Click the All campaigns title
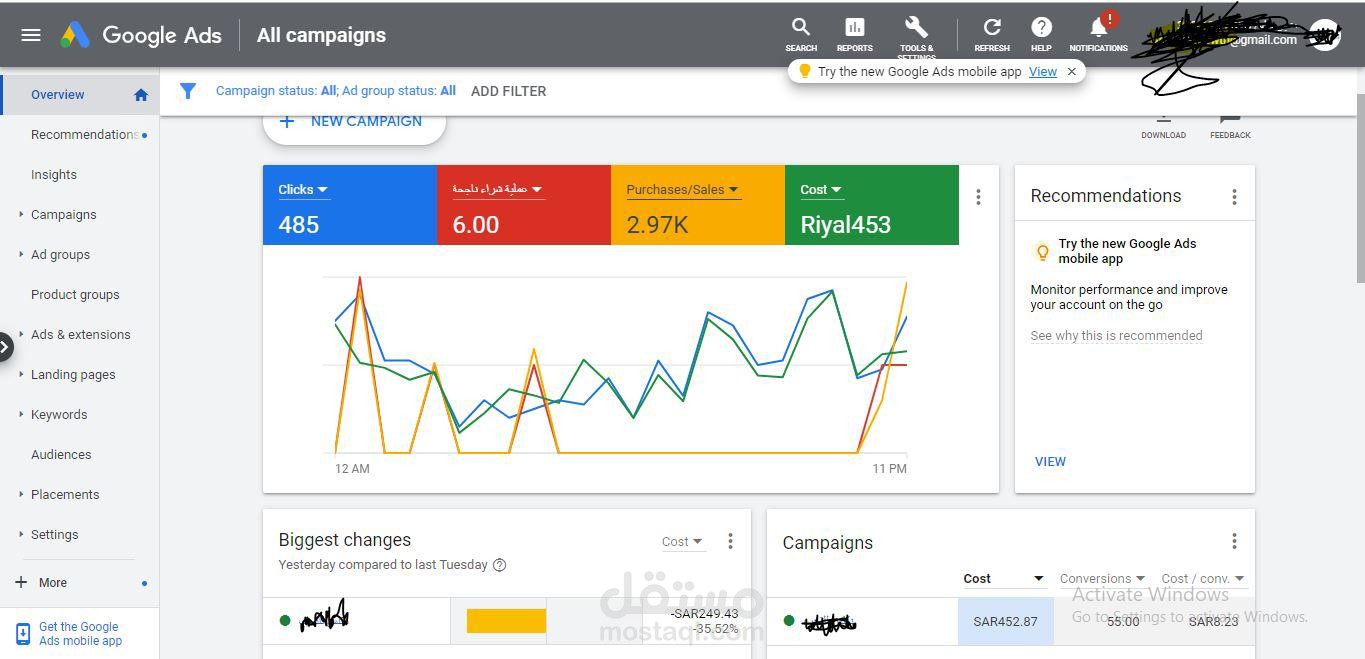This screenshot has height=659, width=1365. coord(321,35)
